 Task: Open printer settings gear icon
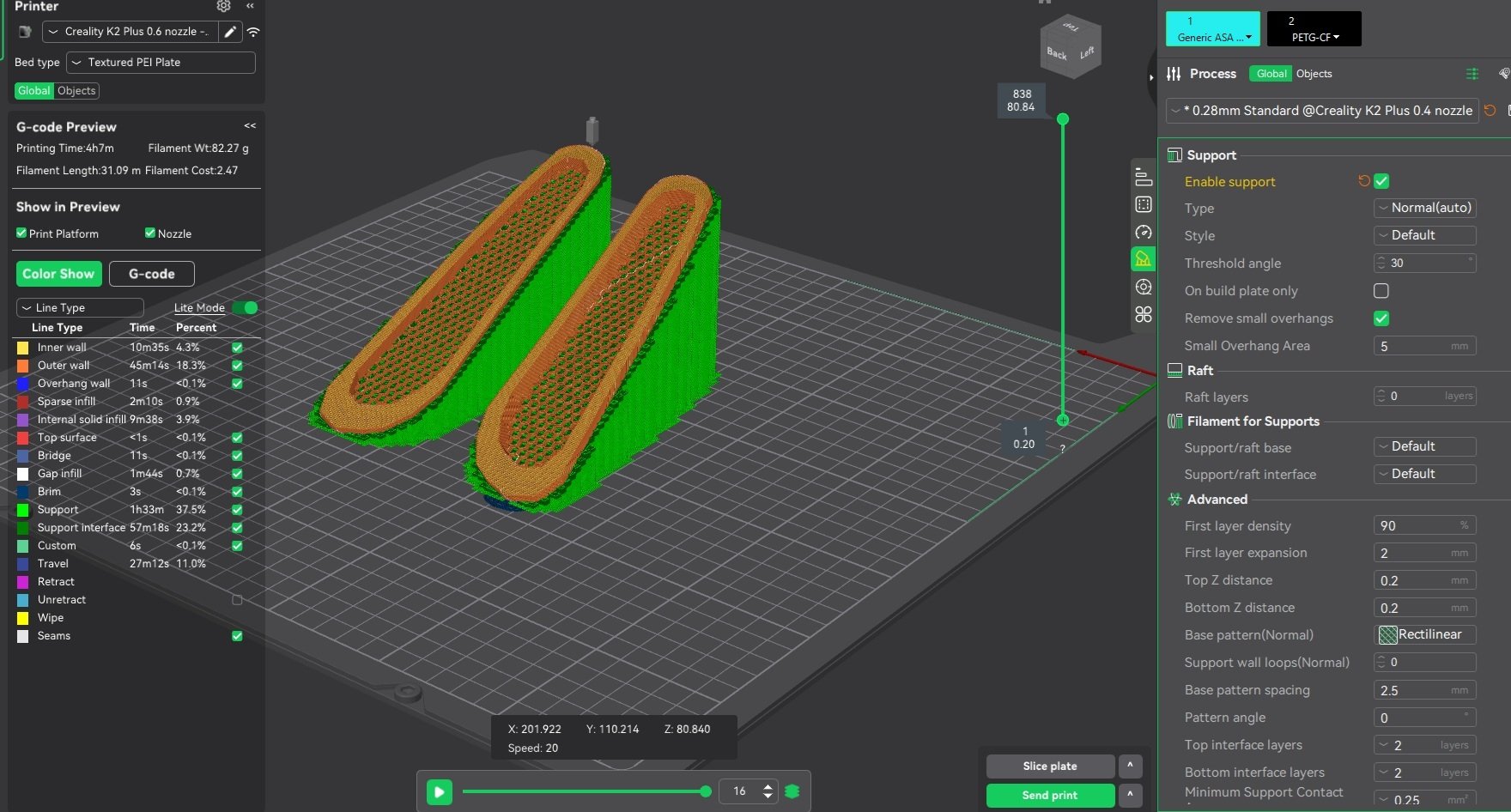pos(223,7)
